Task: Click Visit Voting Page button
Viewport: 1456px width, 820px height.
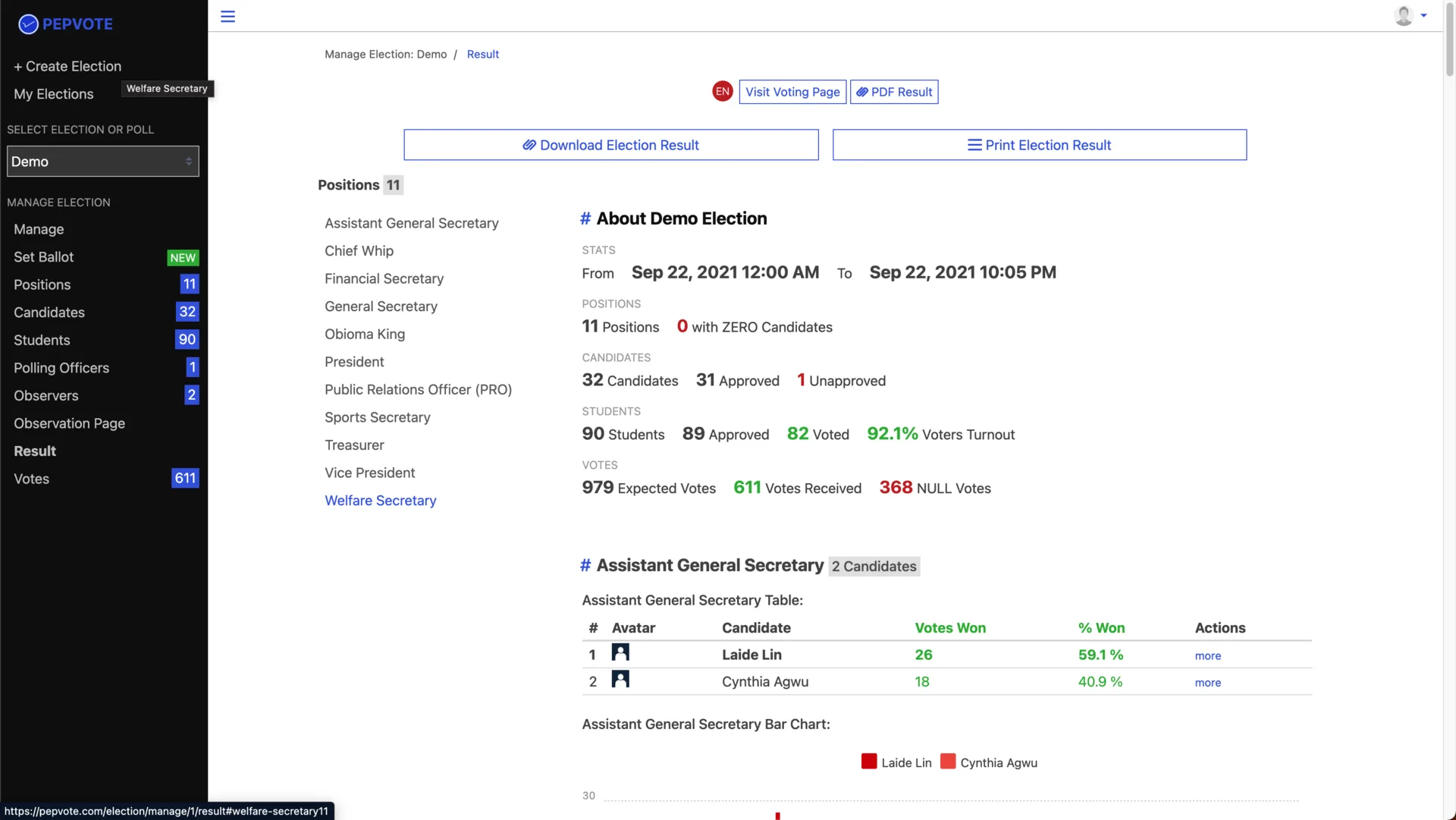Action: pyautogui.click(x=792, y=92)
